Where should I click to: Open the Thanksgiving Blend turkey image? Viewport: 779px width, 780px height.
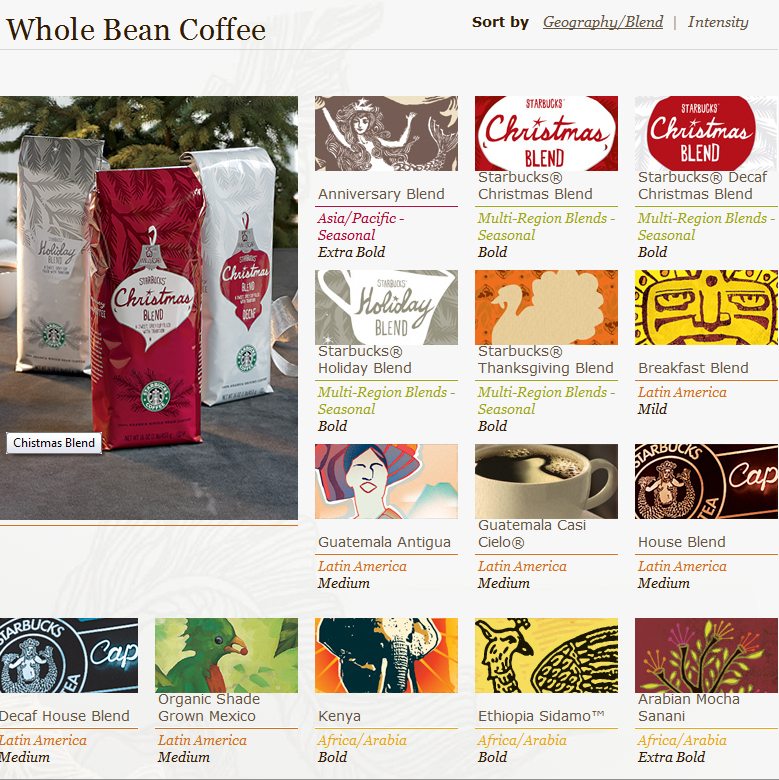coord(546,307)
